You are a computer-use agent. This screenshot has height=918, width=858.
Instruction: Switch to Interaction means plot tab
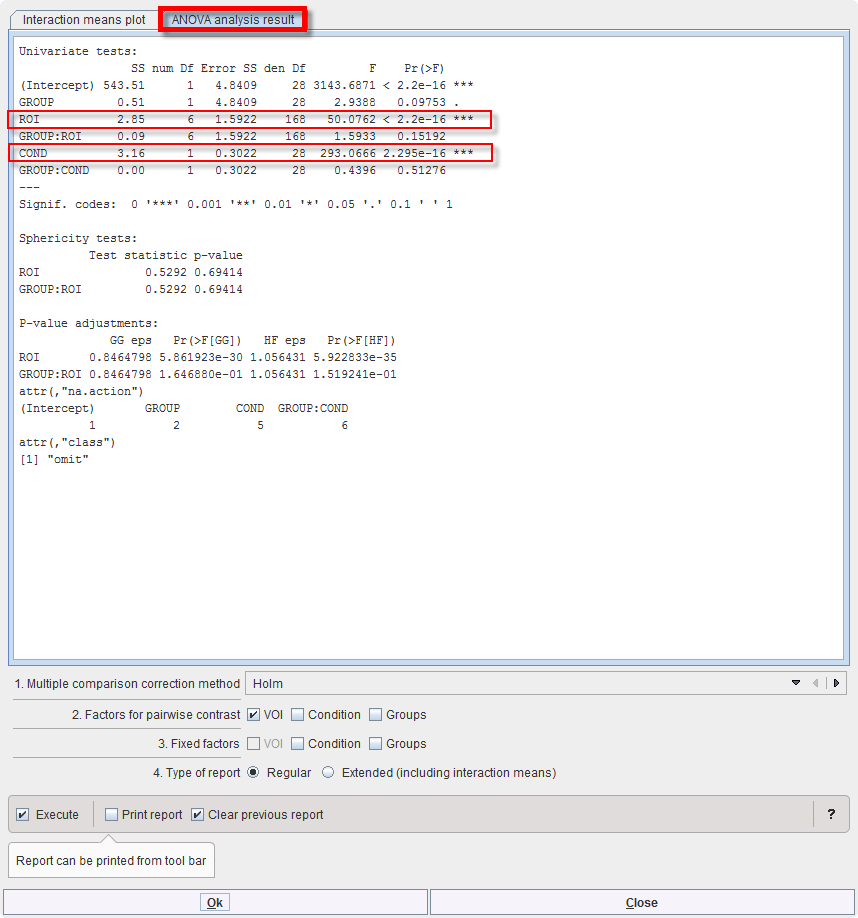coord(84,19)
